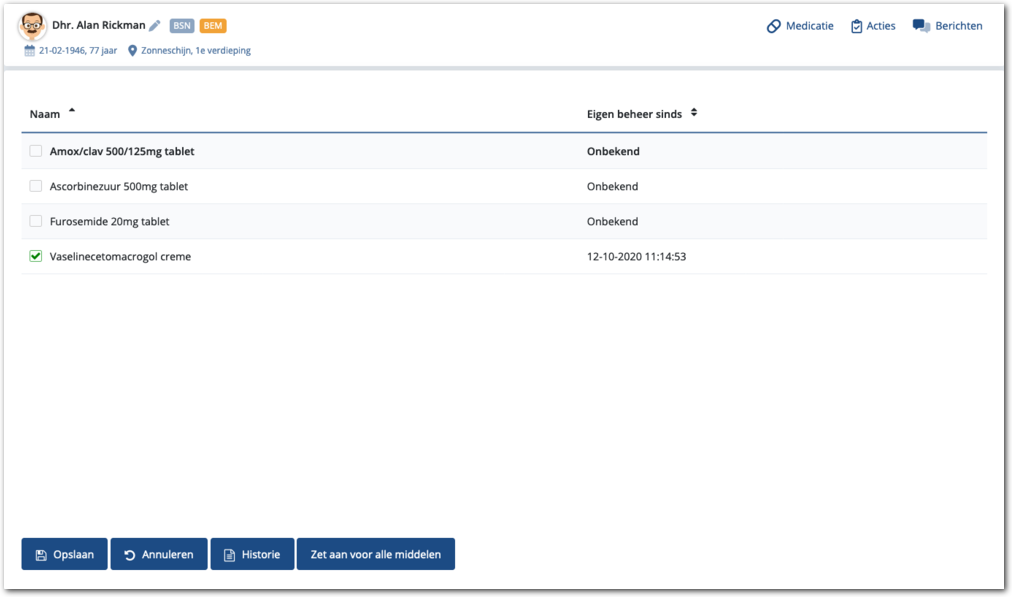Enable the Ascorbinezuur 500mg tablet checkbox
The width and height of the screenshot is (1012, 597).
tap(36, 186)
